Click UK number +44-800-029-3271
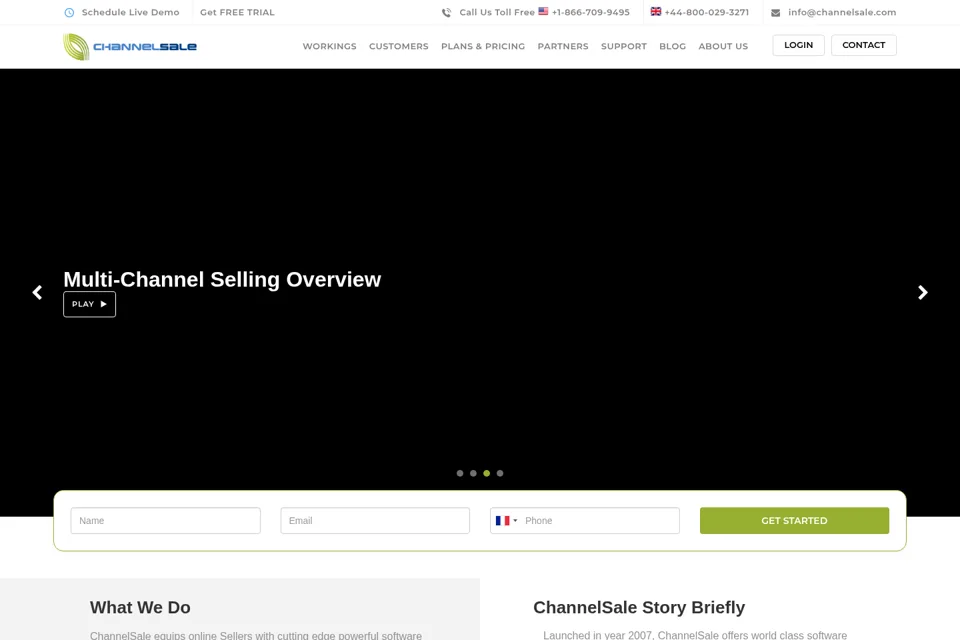Screen dimensions: 960x640 tap(707, 12)
